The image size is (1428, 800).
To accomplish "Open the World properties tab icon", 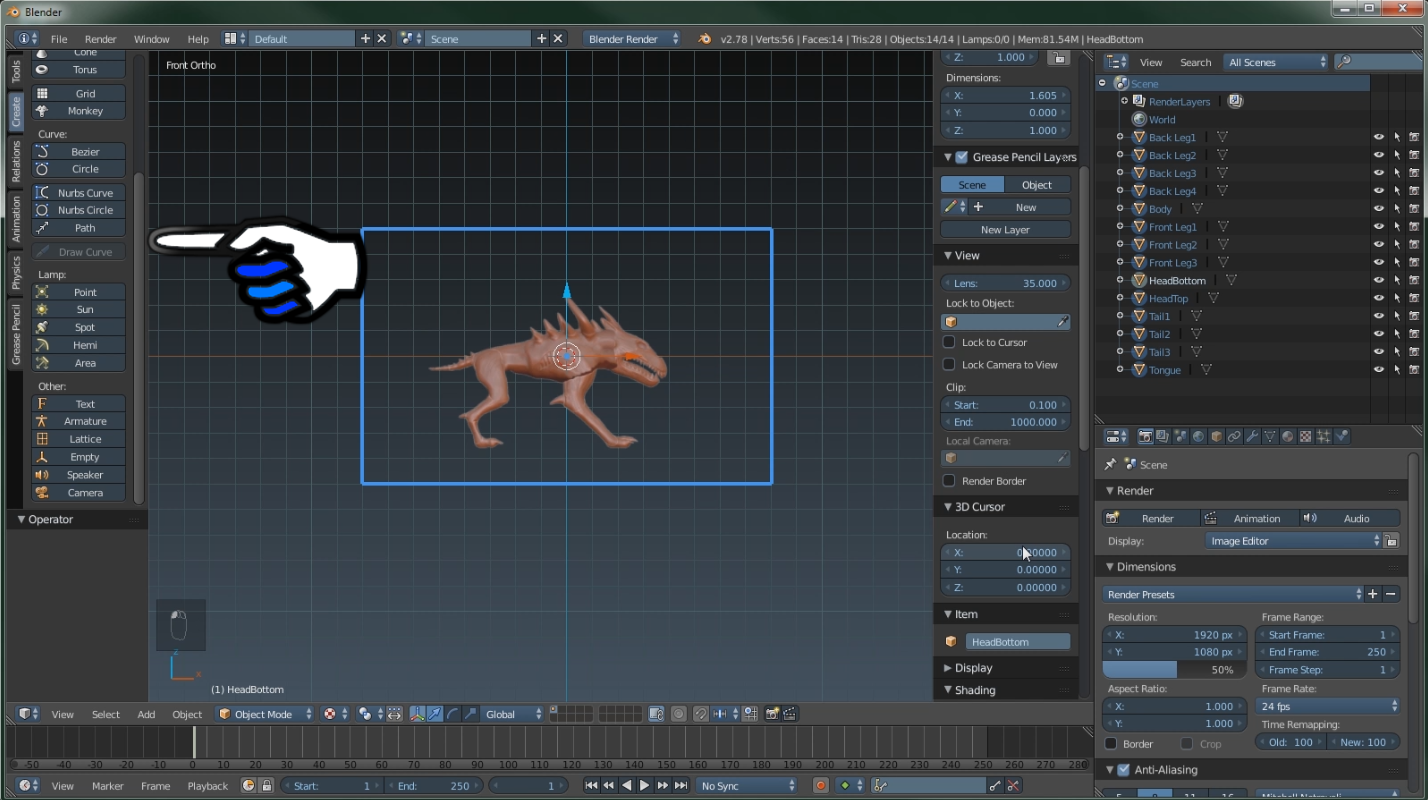I will 1198,436.
